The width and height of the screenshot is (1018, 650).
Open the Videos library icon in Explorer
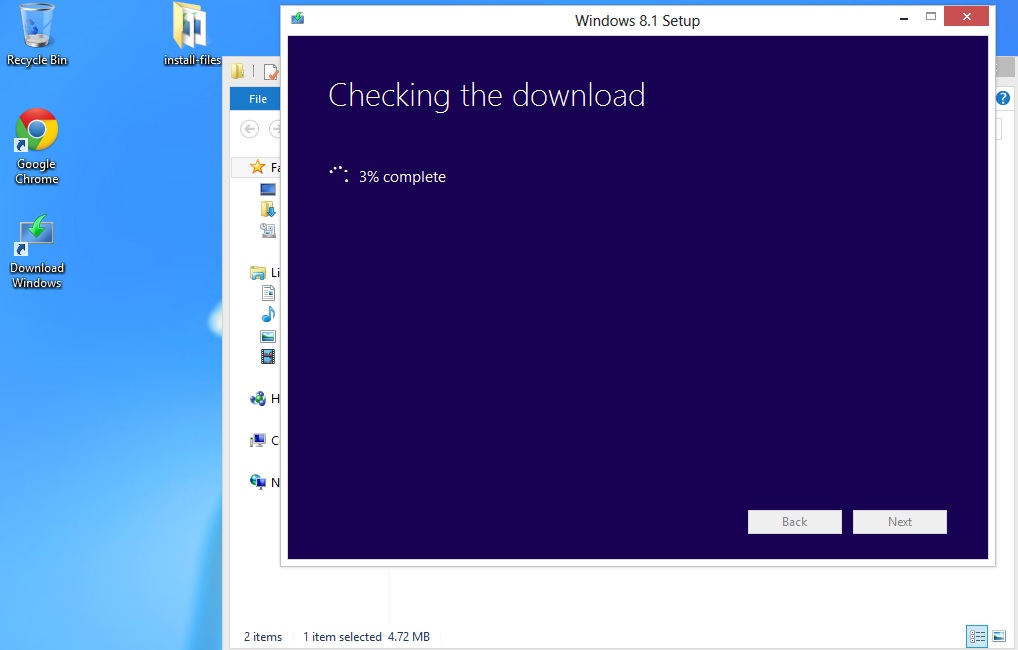[x=268, y=356]
